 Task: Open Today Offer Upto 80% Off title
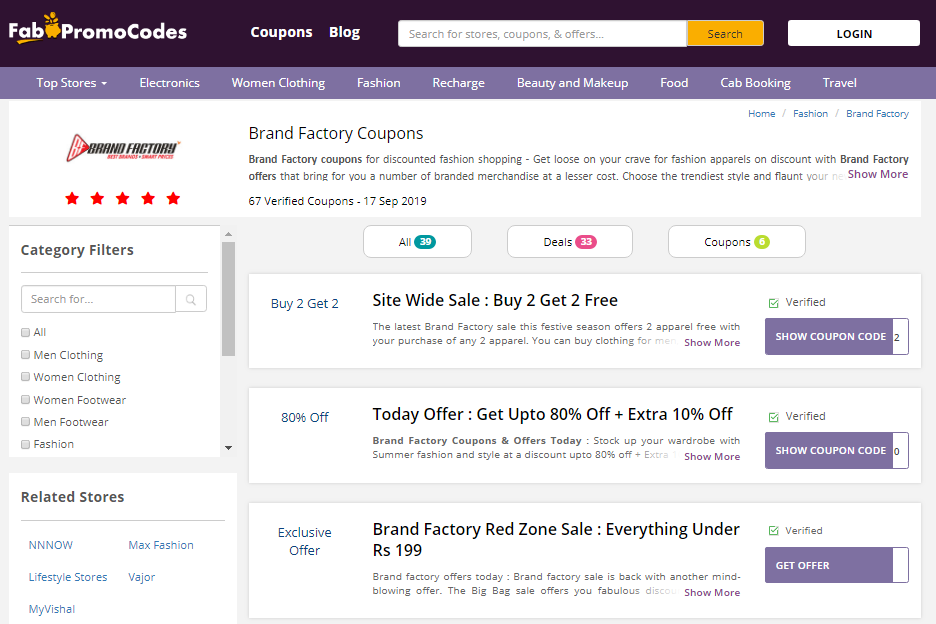click(x=552, y=414)
